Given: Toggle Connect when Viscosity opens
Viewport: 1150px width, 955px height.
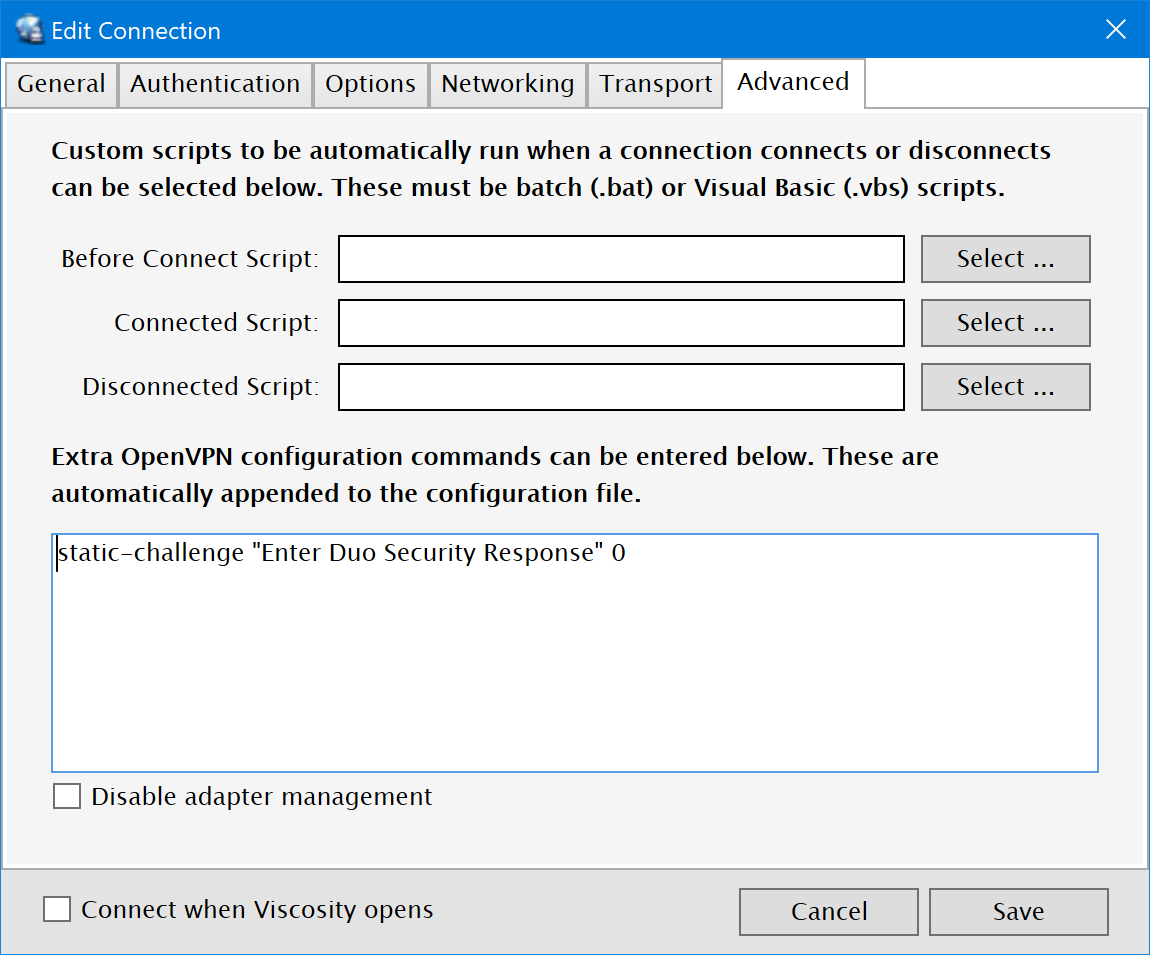Looking at the screenshot, I should point(58,910).
